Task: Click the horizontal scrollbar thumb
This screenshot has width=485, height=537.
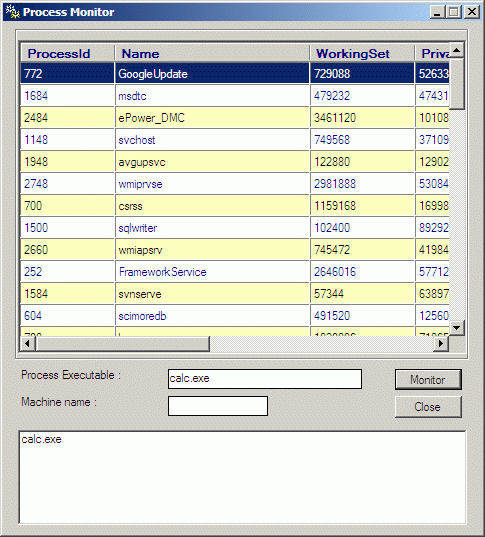Action: coord(122,344)
